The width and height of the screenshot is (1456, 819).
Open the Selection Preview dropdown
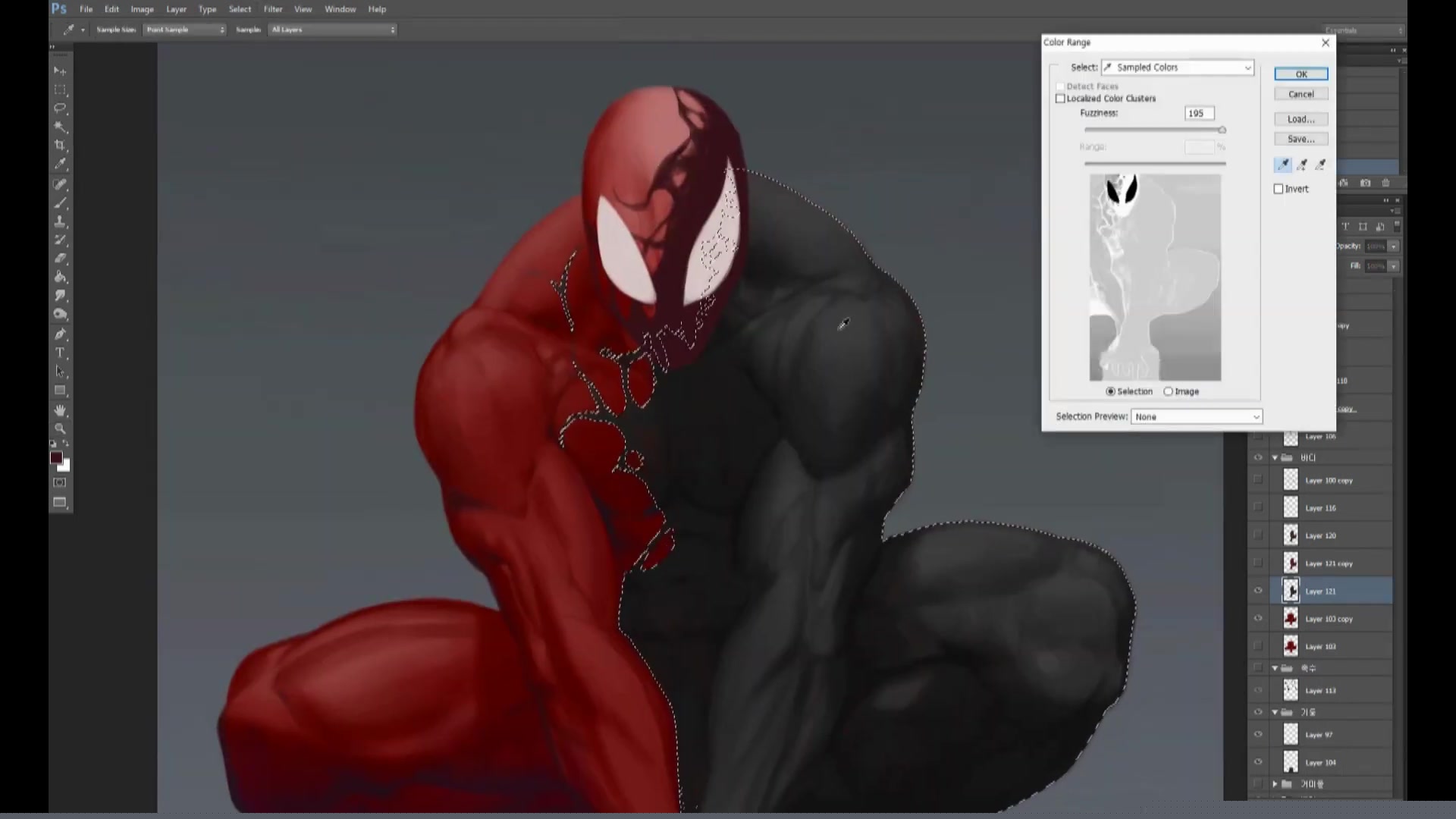(1197, 416)
